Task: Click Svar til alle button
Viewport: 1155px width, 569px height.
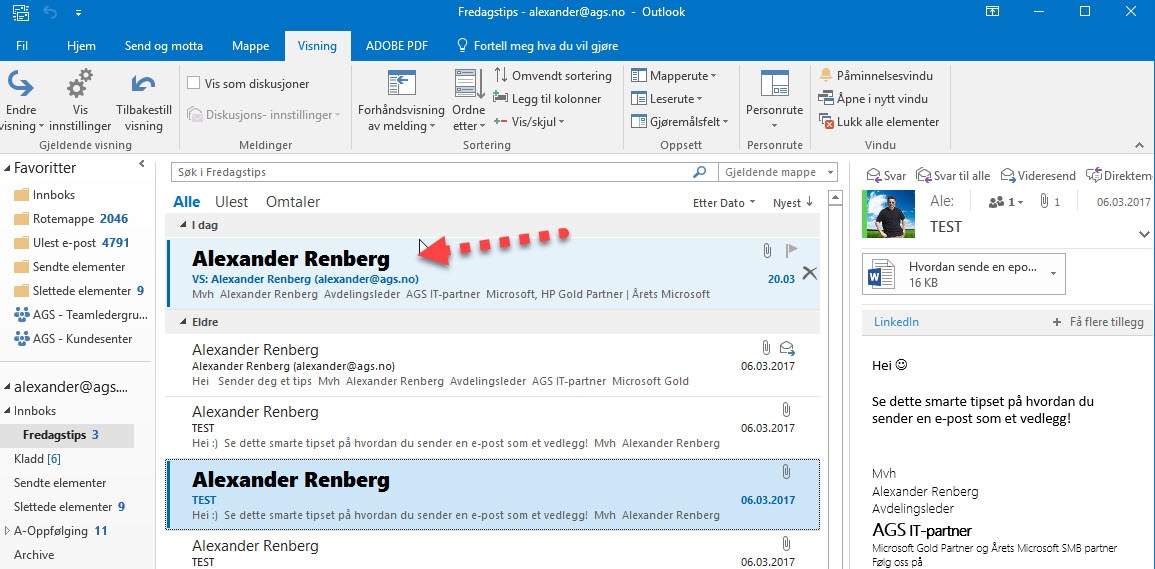Action: (x=952, y=175)
